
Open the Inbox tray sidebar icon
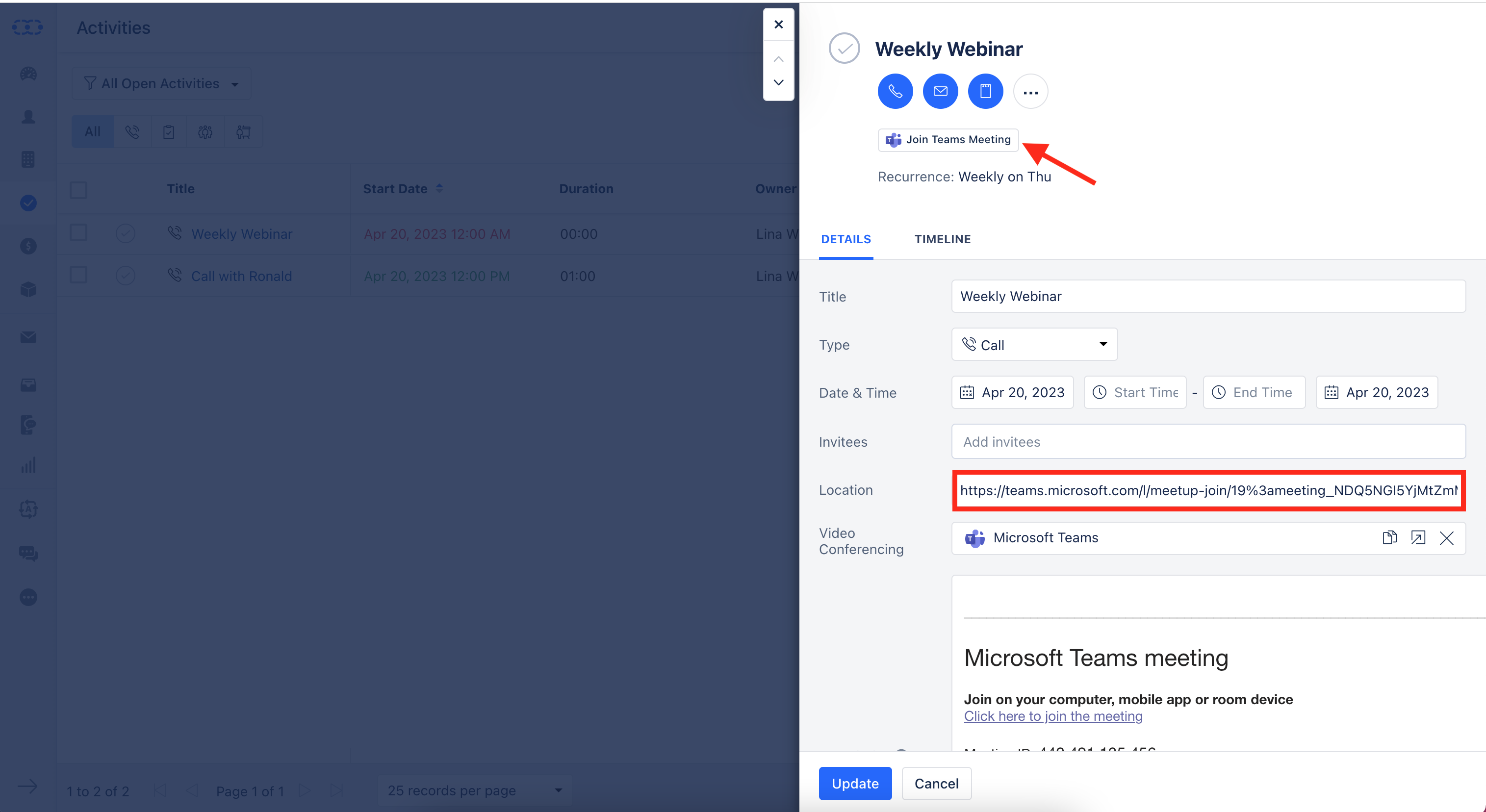[x=28, y=384]
